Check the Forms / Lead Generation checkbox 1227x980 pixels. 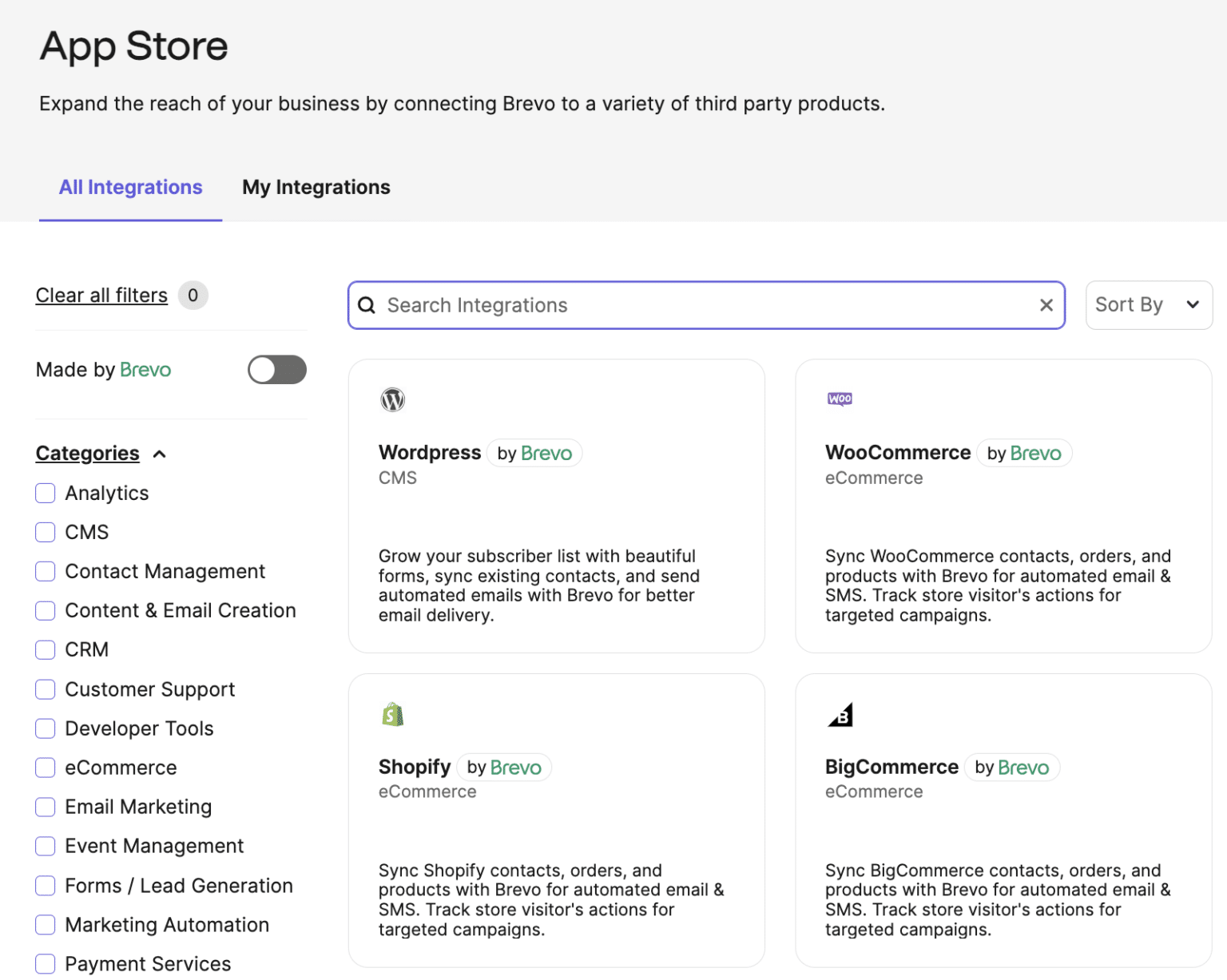point(46,886)
